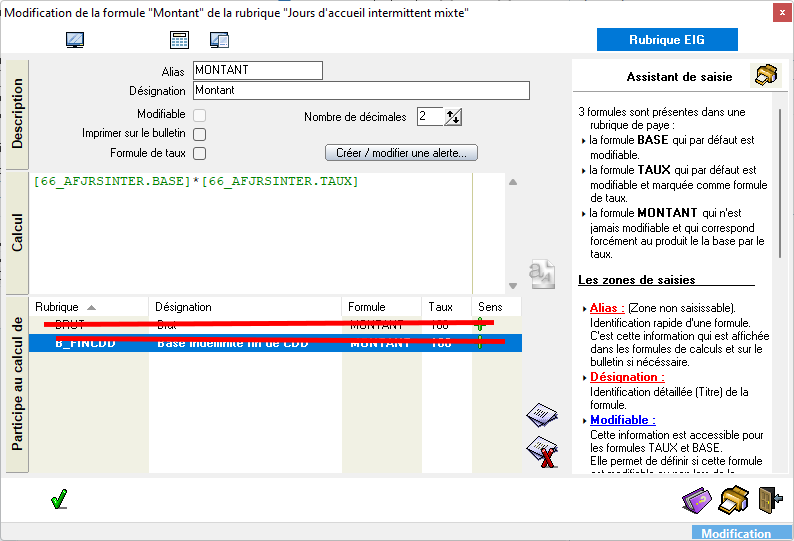Select the BRUT rubrique row

[275, 325]
